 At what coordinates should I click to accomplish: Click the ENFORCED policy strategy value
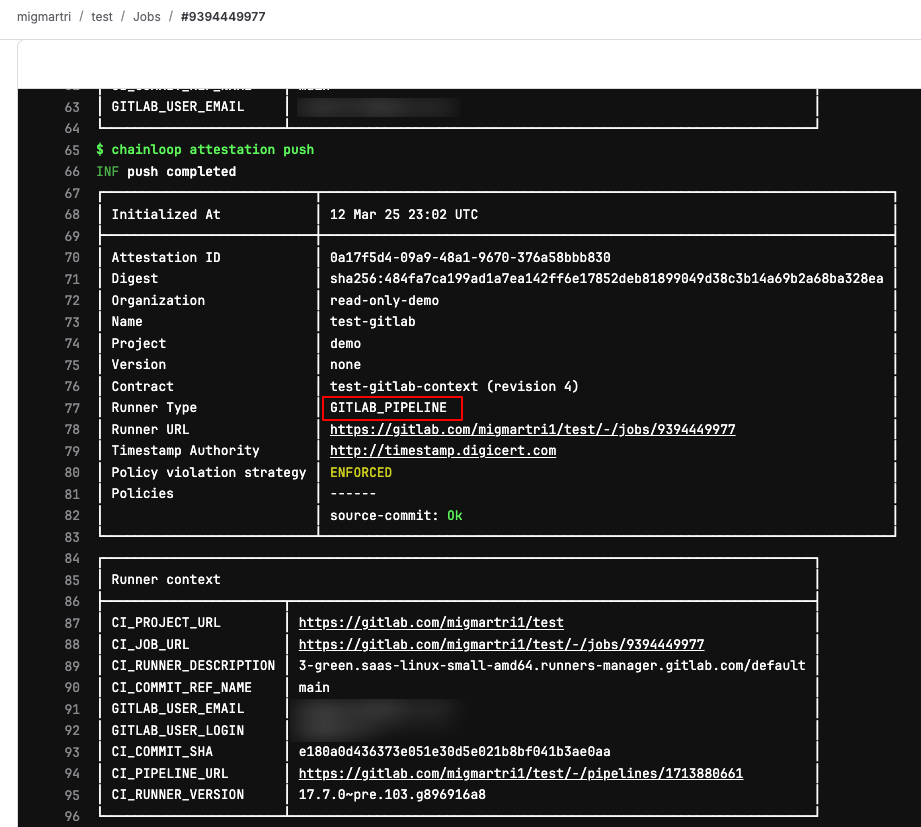pos(361,473)
